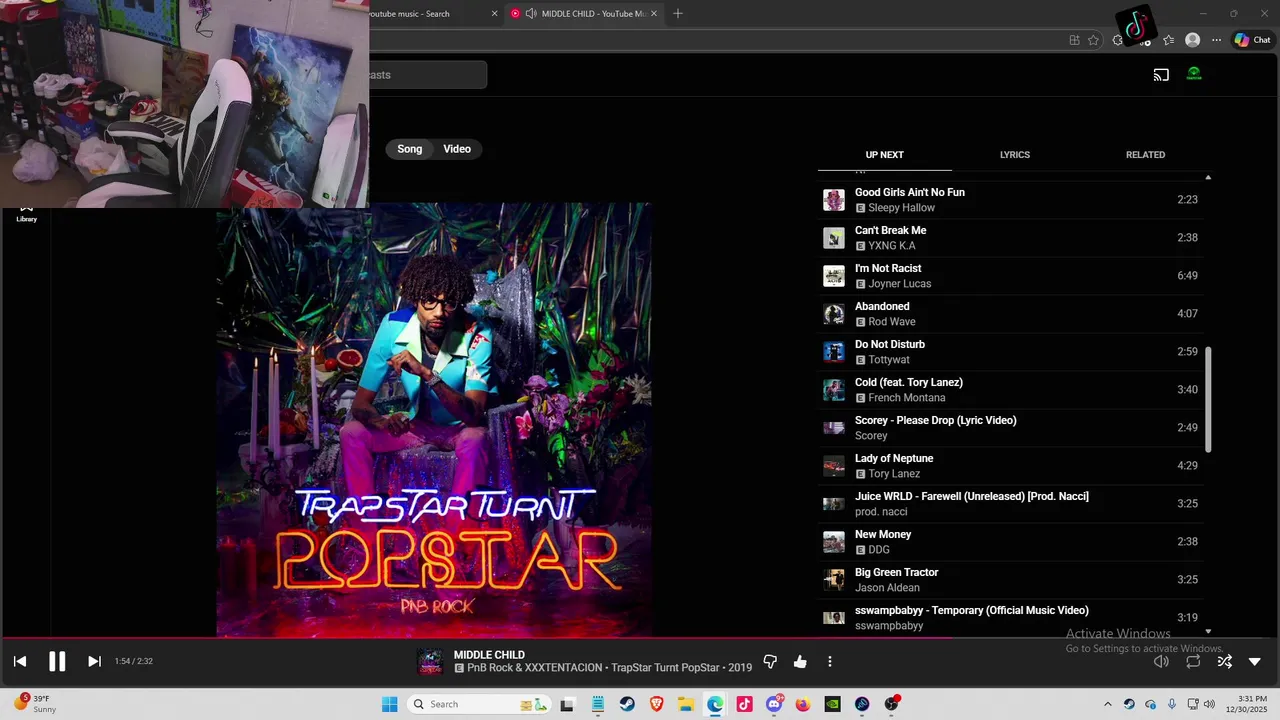Open the browser profile icon
The height and width of the screenshot is (720, 1280).
coord(1192,40)
